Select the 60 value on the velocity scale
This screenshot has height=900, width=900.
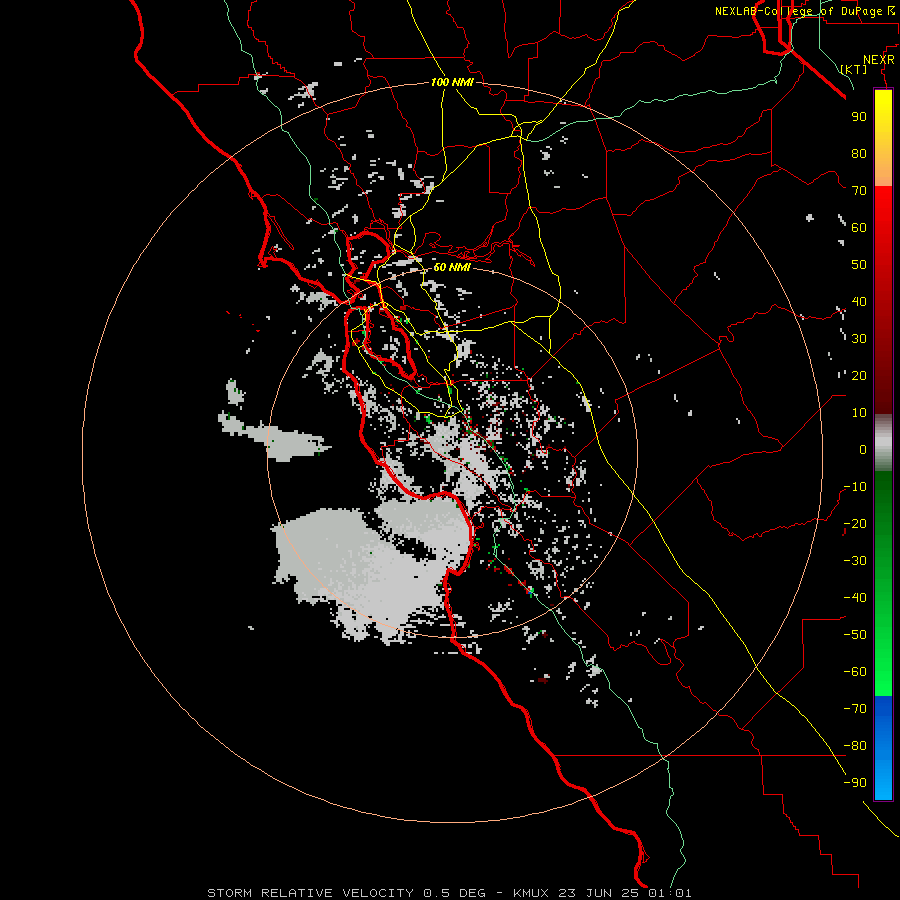click(859, 227)
